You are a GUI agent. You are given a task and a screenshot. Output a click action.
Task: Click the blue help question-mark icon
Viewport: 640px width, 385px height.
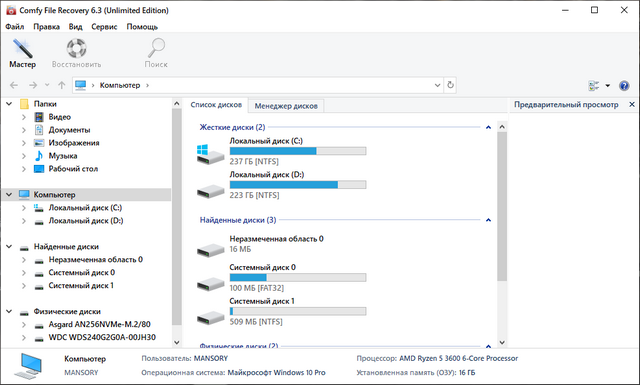[x=624, y=85]
